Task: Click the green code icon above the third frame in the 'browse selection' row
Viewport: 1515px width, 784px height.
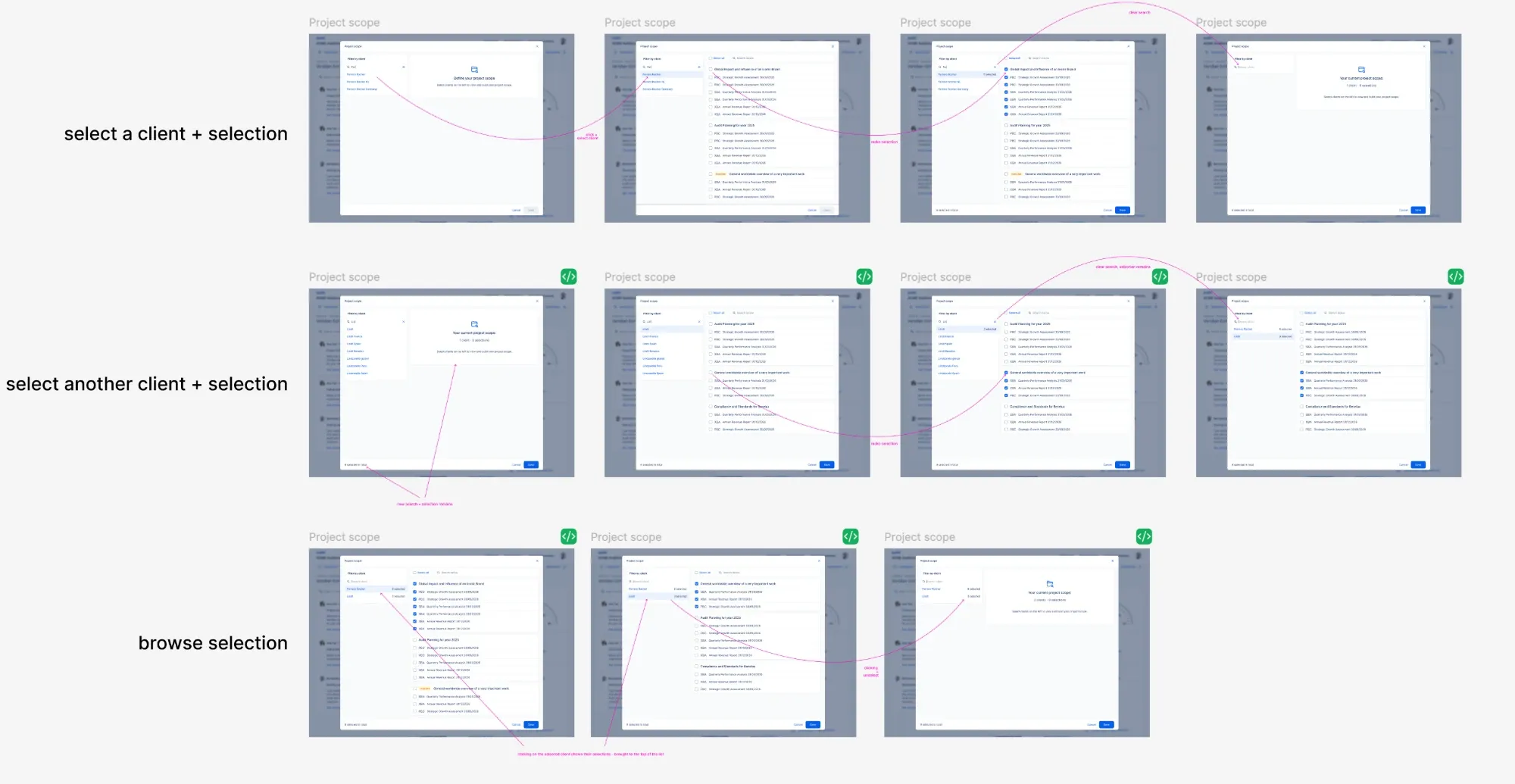Action: click(x=1144, y=536)
